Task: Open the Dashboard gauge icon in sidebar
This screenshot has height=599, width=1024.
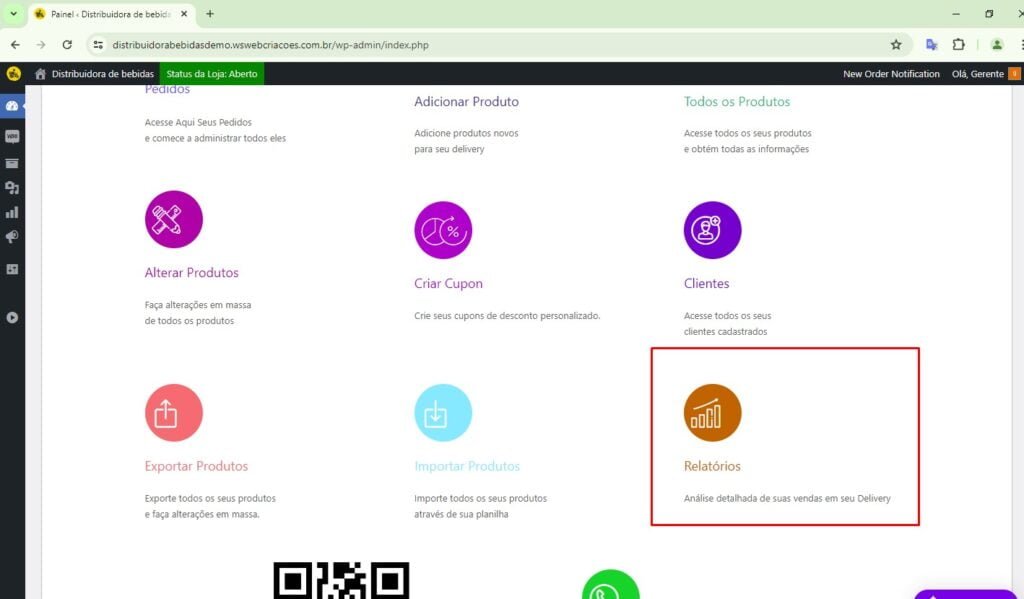Action: [x=12, y=106]
